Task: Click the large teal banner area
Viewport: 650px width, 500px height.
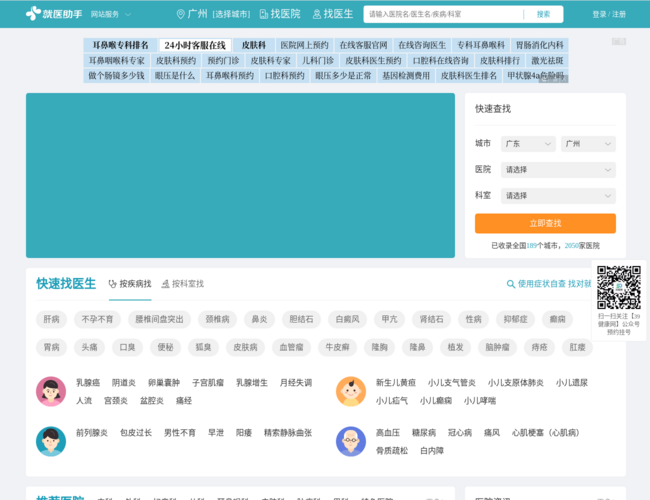Action: (240, 175)
